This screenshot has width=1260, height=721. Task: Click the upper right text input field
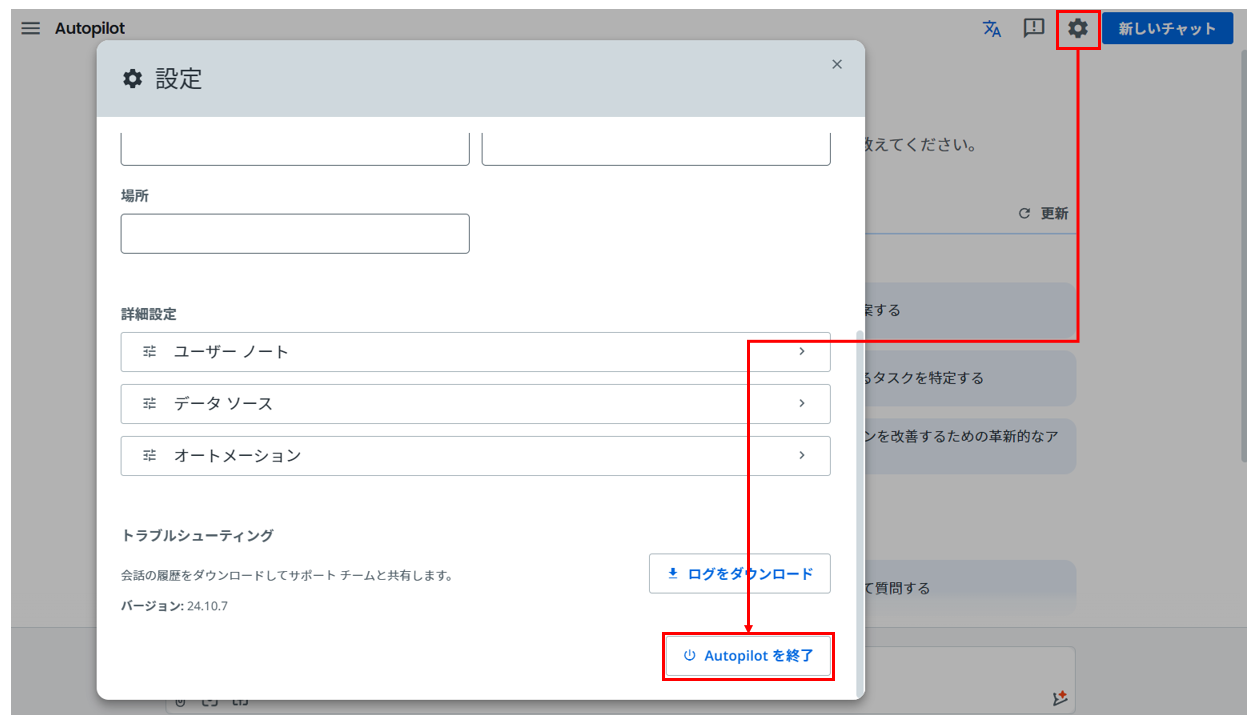pyautogui.click(x=656, y=148)
